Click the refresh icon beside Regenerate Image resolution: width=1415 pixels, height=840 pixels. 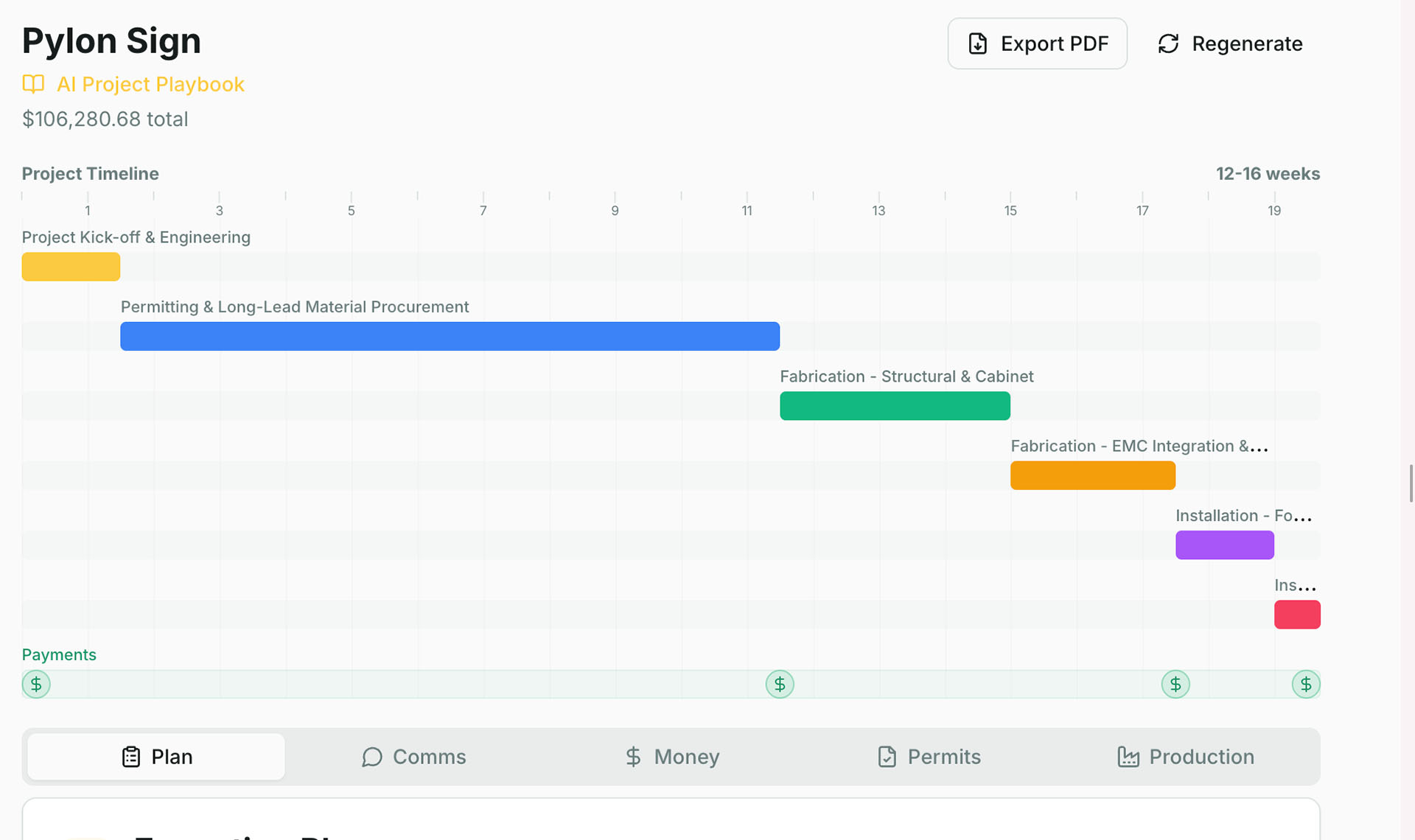[x=1168, y=43]
